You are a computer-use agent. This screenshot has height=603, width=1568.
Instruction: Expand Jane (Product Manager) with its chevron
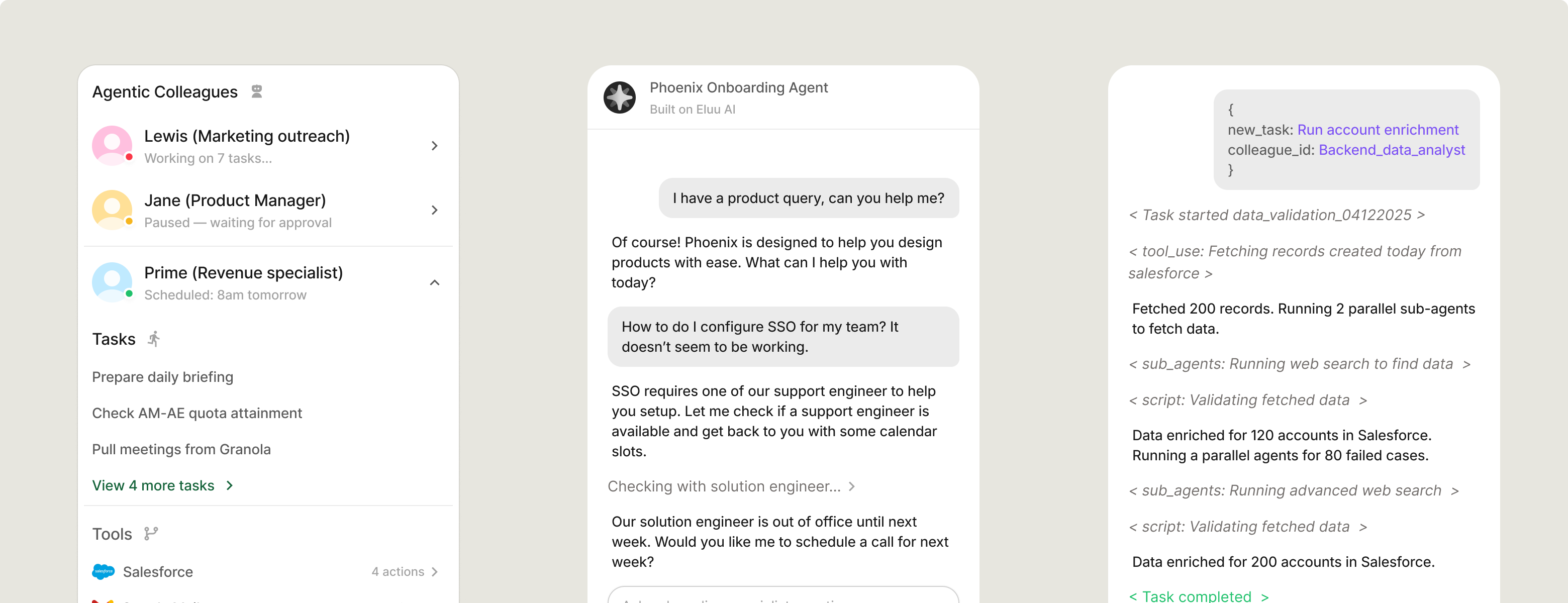434,210
